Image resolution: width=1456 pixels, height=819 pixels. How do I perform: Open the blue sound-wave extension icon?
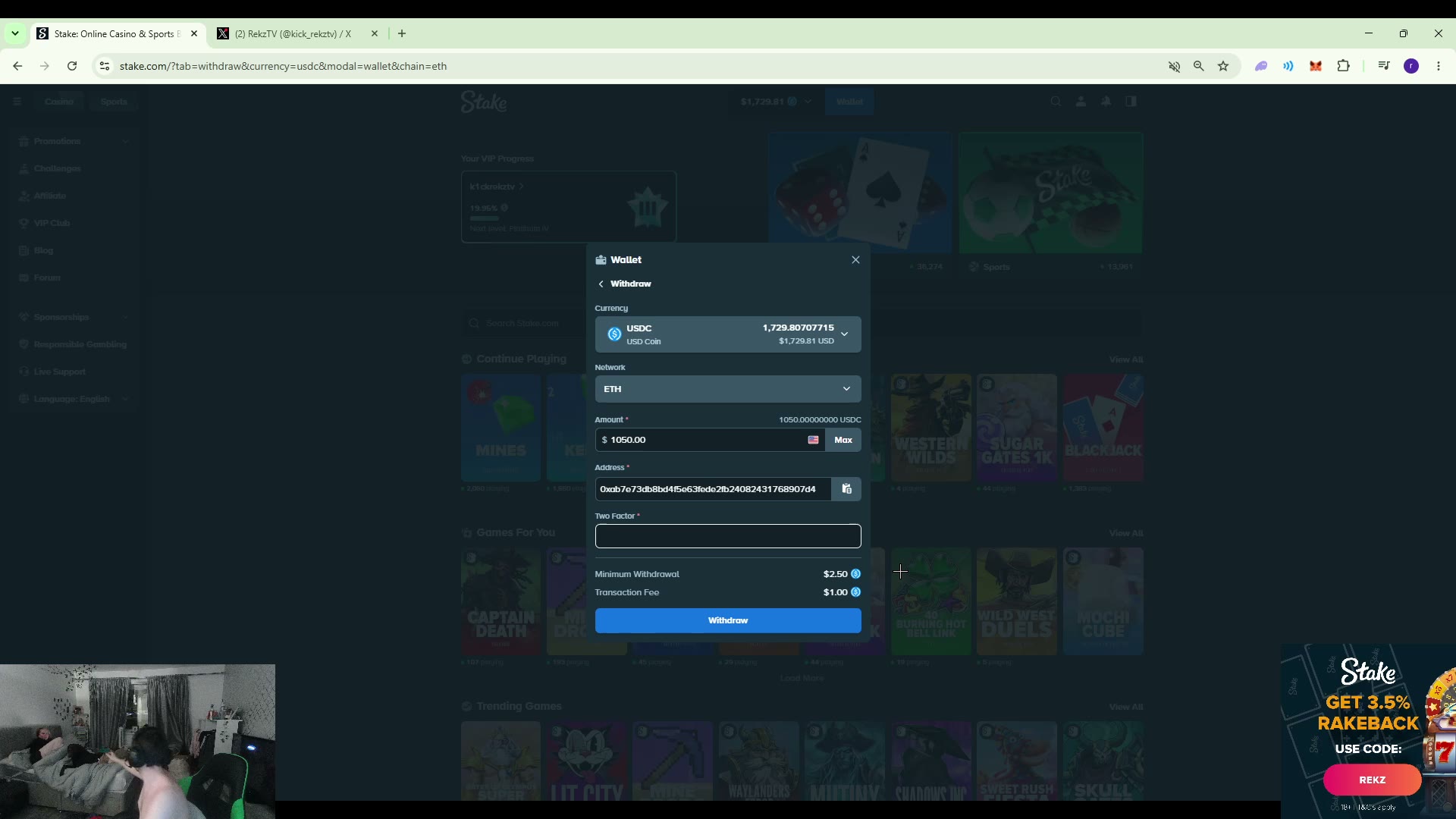(x=1288, y=66)
